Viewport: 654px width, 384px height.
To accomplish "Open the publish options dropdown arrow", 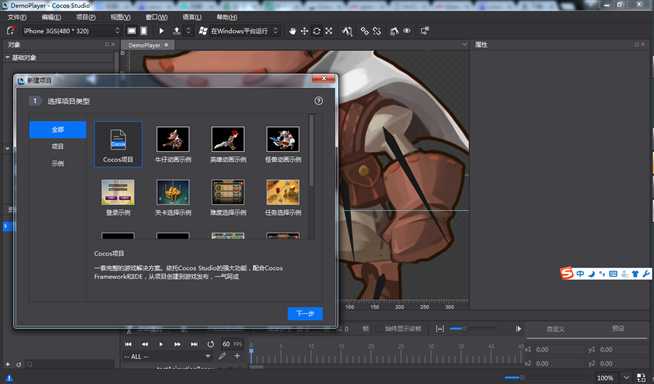I will click(188, 31).
